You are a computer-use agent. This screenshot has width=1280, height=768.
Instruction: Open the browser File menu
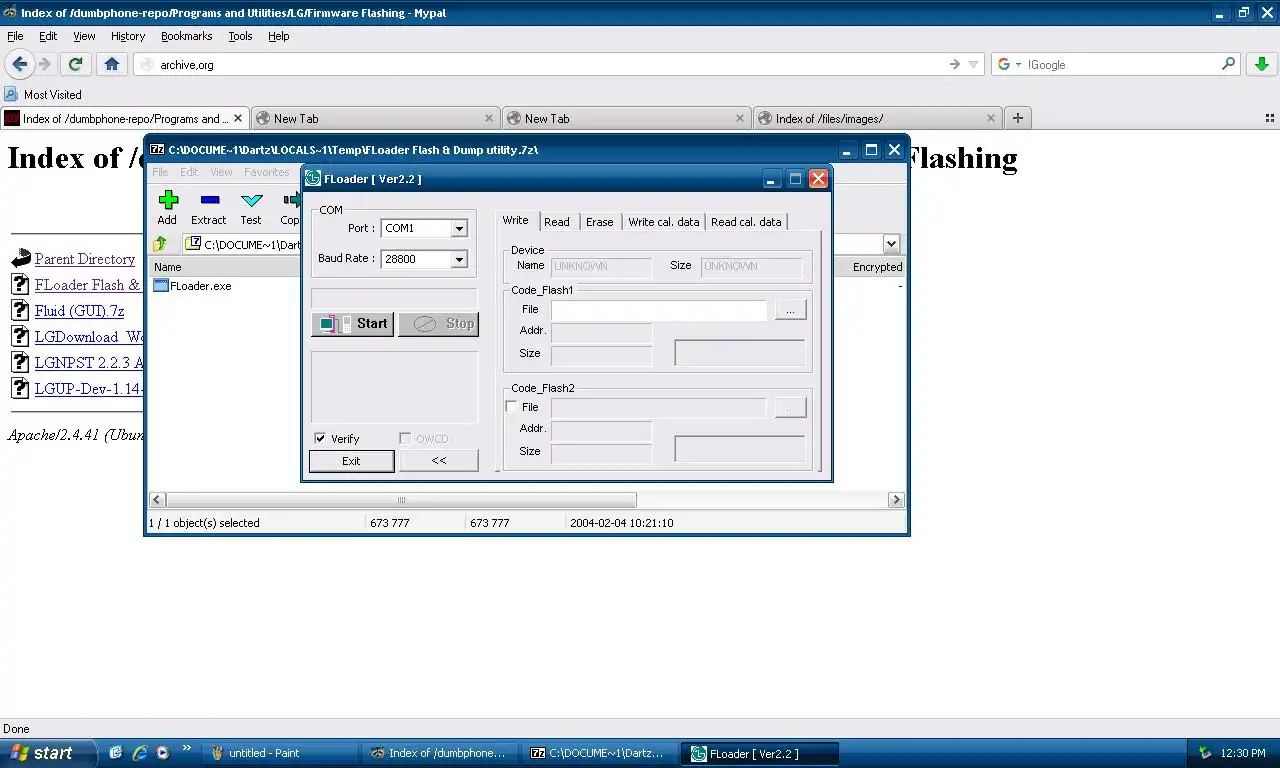pyautogui.click(x=15, y=36)
